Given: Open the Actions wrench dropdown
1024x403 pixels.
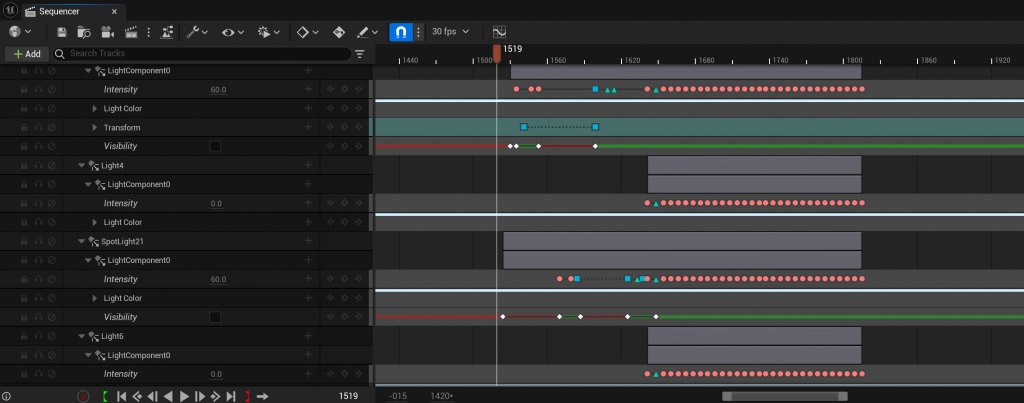Looking at the screenshot, I should (x=197, y=31).
